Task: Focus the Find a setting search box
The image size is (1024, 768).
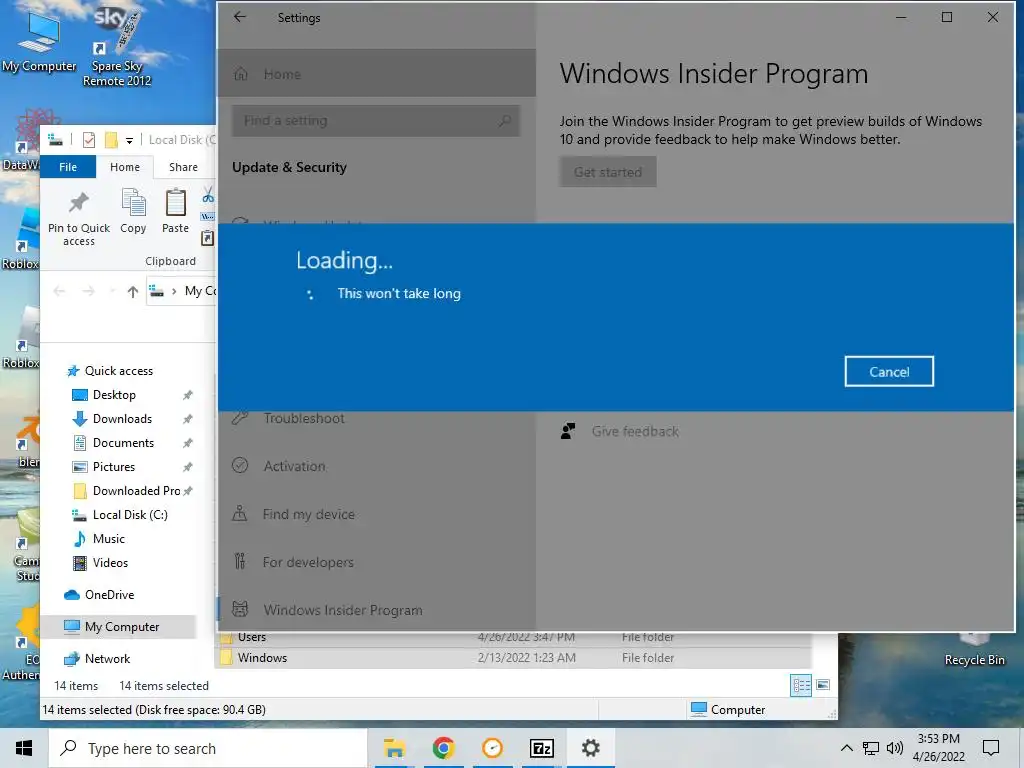Action: [x=376, y=121]
